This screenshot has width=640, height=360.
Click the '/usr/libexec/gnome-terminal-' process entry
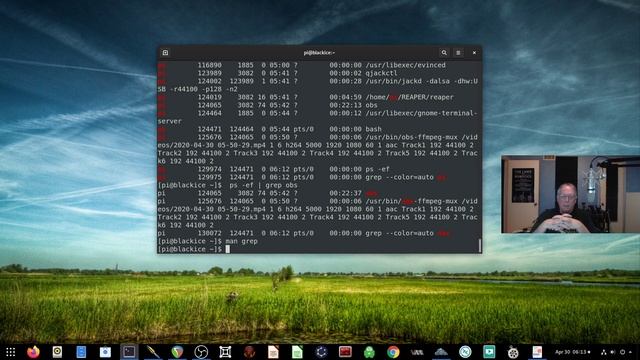[x=421, y=113]
